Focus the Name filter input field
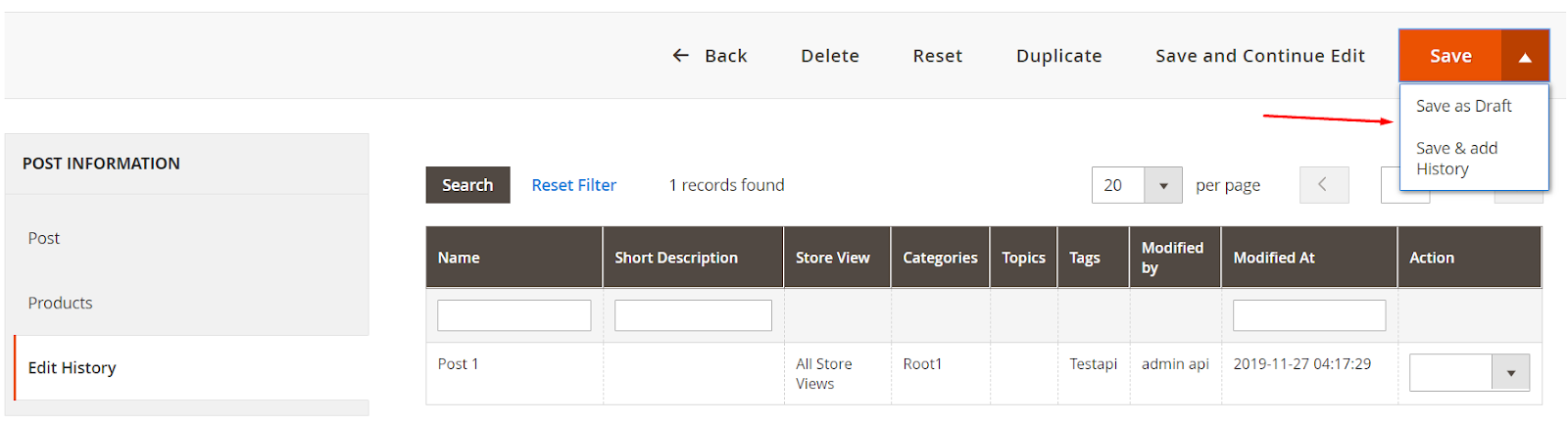 [514, 315]
